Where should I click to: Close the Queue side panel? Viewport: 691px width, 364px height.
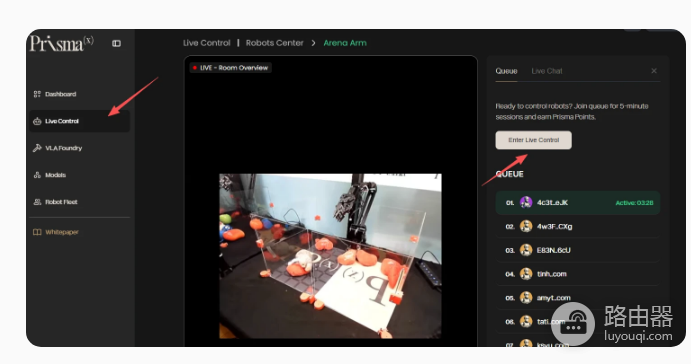pos(654,71)
